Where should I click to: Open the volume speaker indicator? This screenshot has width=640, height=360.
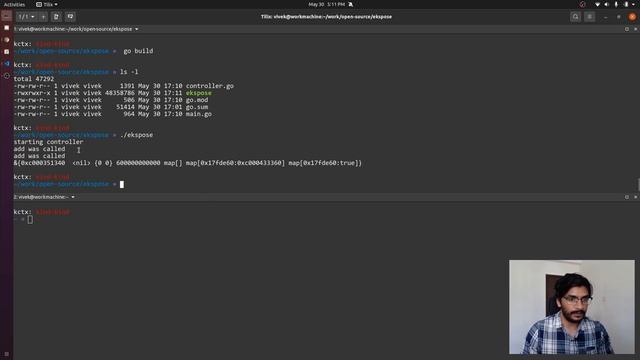pos(607,4)
